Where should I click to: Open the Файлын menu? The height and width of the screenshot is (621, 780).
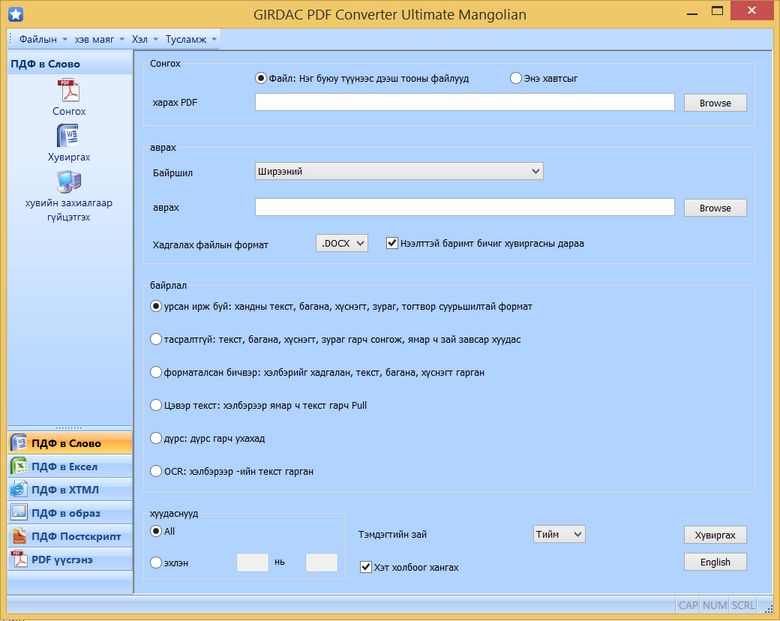pos(42,39)
